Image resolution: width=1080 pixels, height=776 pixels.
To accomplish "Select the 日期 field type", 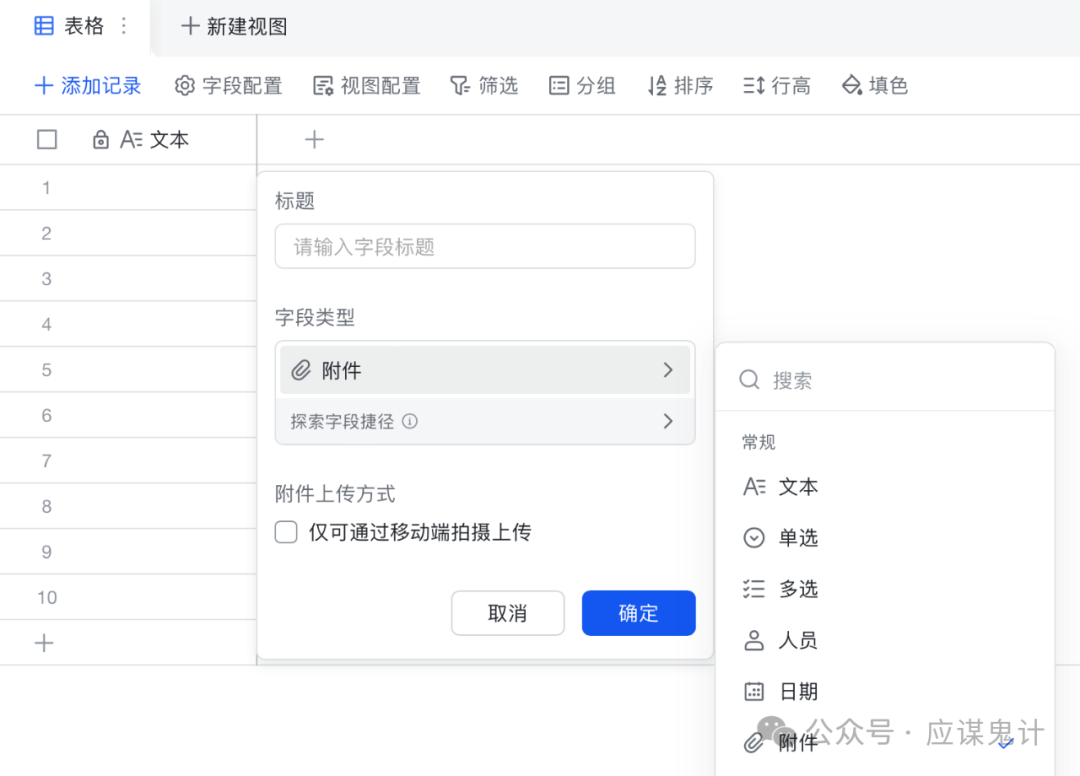I will 797,691.
